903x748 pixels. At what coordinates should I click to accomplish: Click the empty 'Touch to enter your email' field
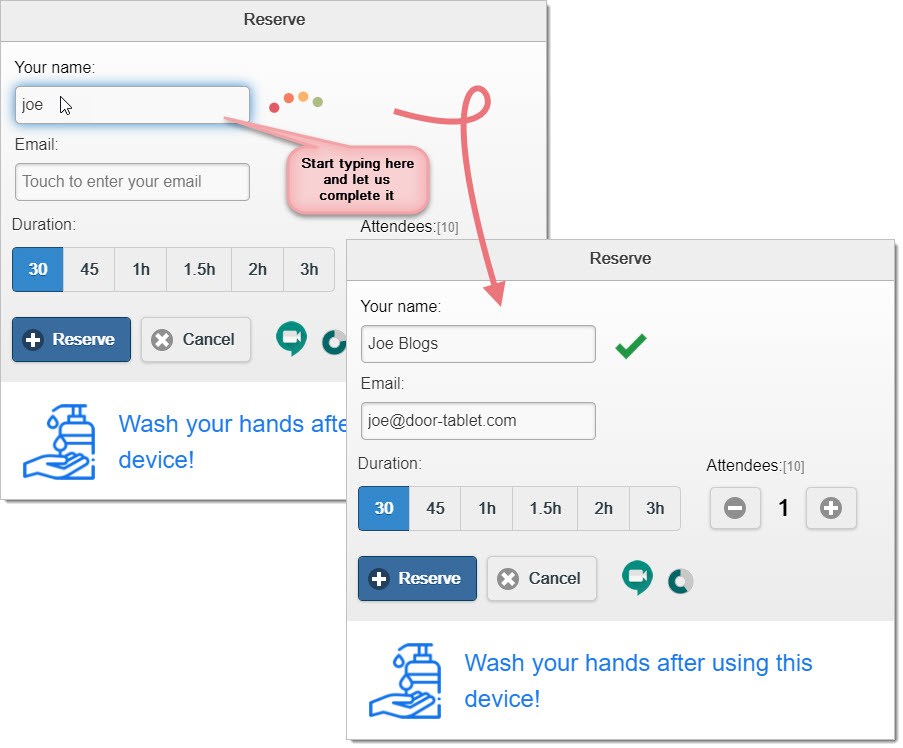coord(132,182)
